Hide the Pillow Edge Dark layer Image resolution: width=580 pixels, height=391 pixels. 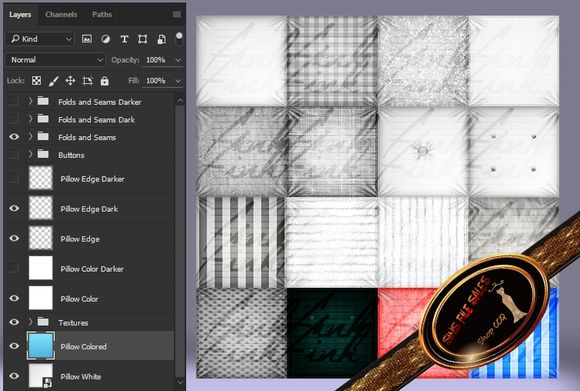pyautogui.click(x=14, y=208)
